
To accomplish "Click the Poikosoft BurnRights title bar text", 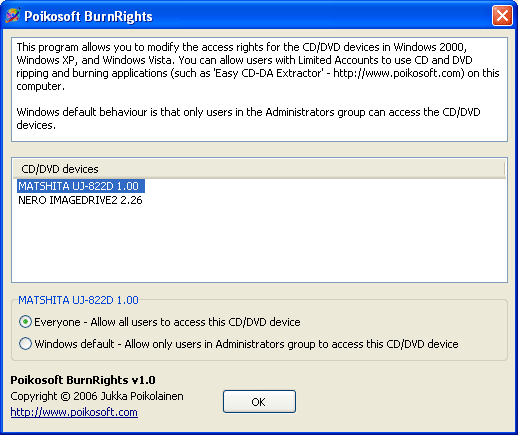I will point(88,16).
